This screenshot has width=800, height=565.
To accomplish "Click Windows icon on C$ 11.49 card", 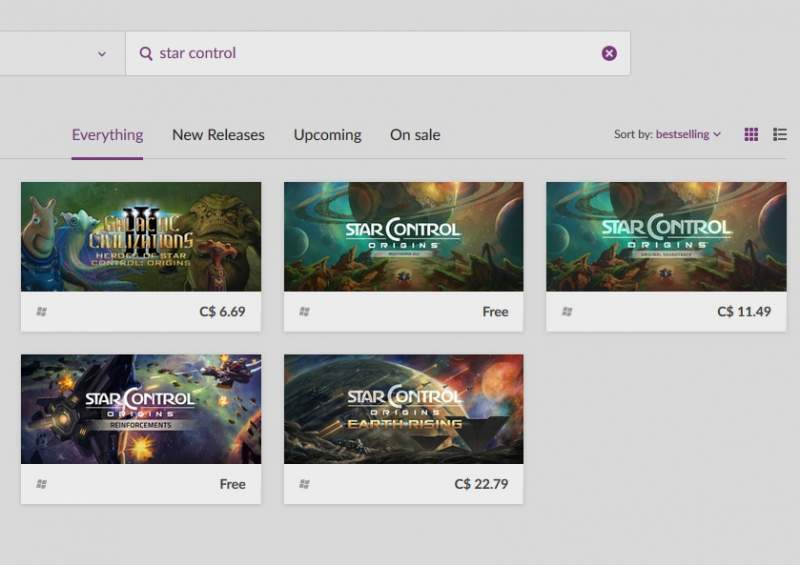I will [567, 311].
